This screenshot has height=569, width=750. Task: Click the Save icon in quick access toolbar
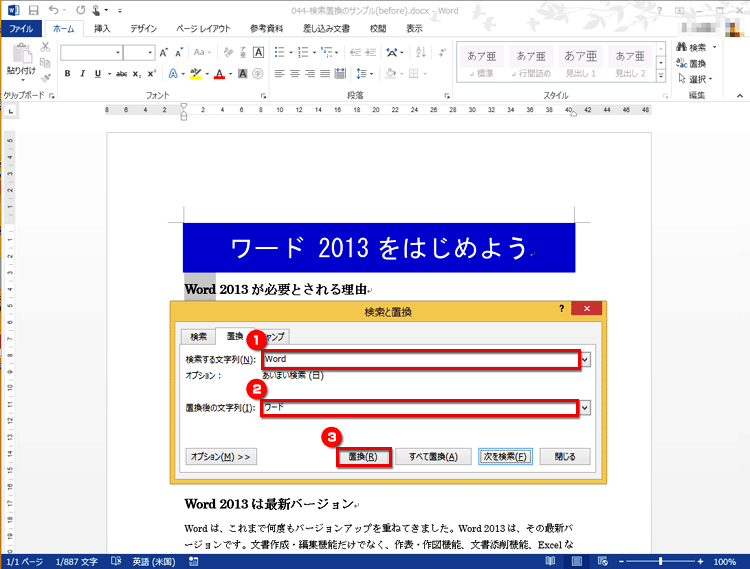(33, 10)
